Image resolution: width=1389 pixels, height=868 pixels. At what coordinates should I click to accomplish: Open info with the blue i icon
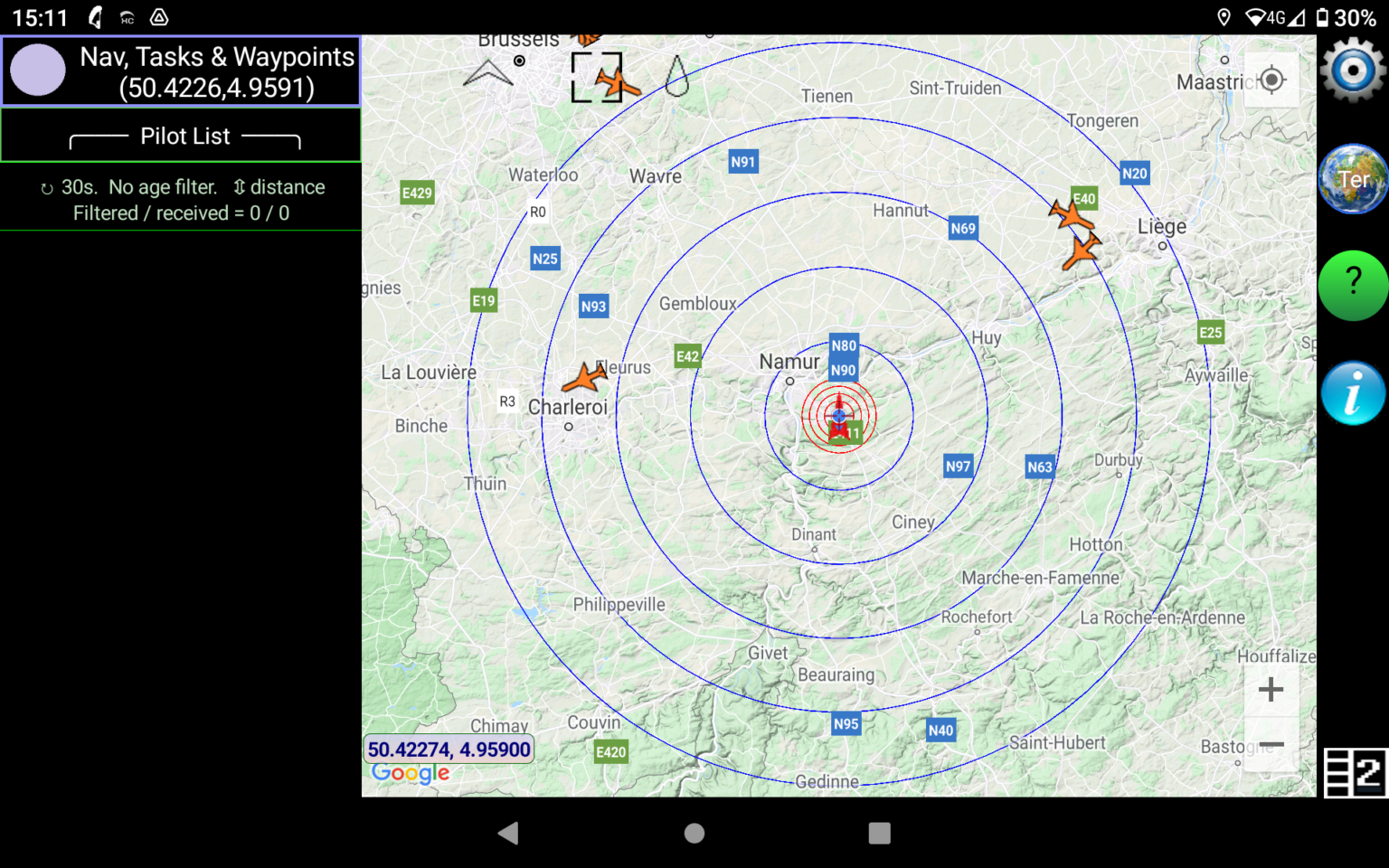1352,392
